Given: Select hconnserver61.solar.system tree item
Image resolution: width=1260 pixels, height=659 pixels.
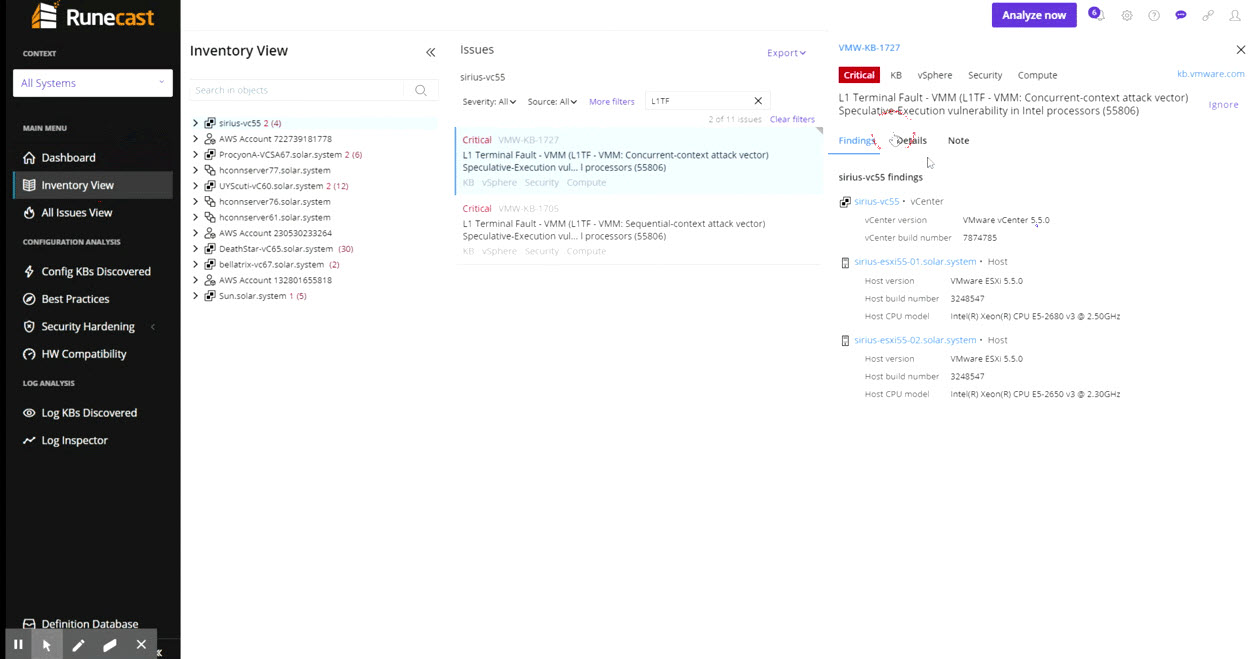Looking at the screenshot, I should 274,217.
